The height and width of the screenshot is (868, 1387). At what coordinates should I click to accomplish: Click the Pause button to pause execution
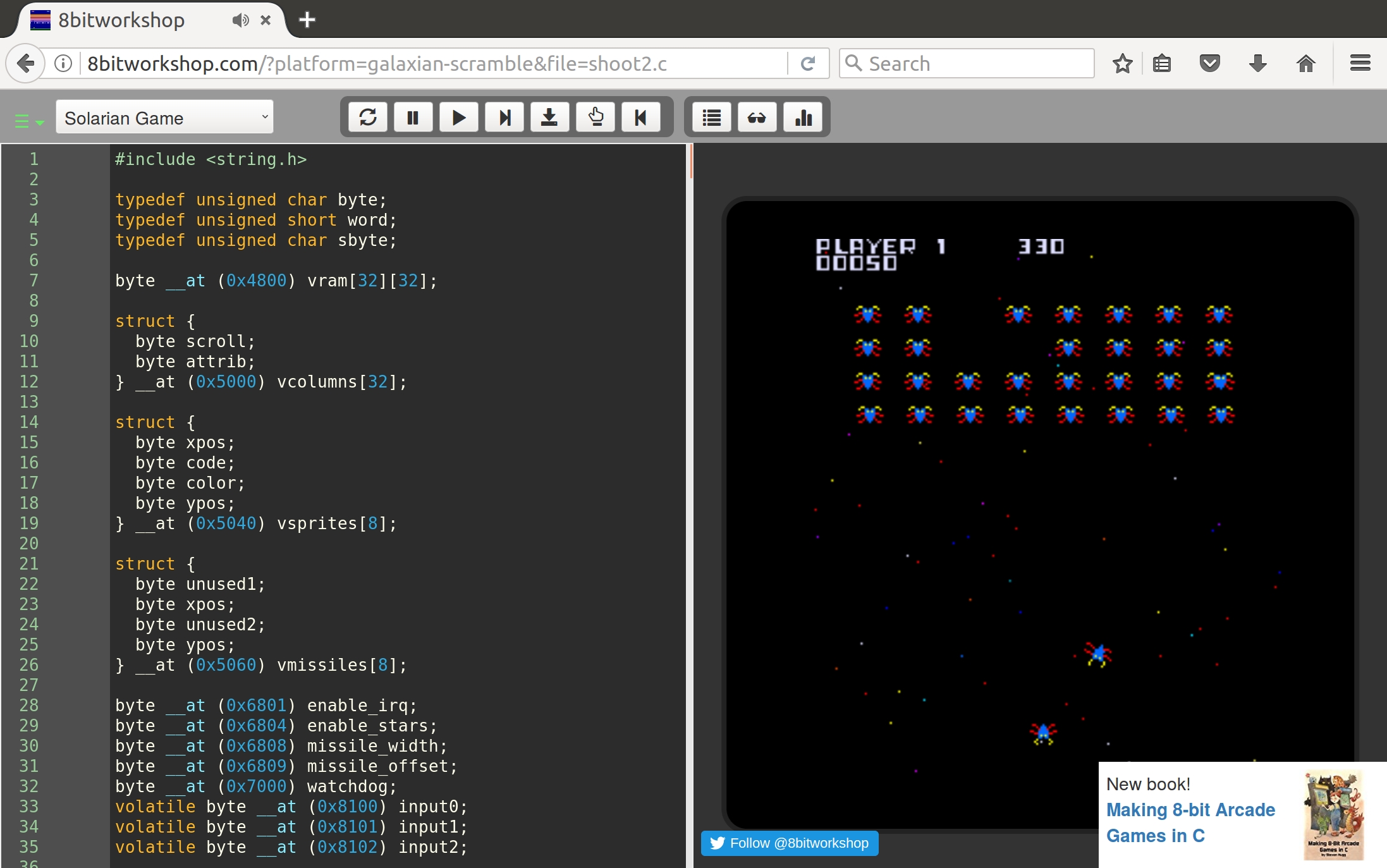point(413,118)
